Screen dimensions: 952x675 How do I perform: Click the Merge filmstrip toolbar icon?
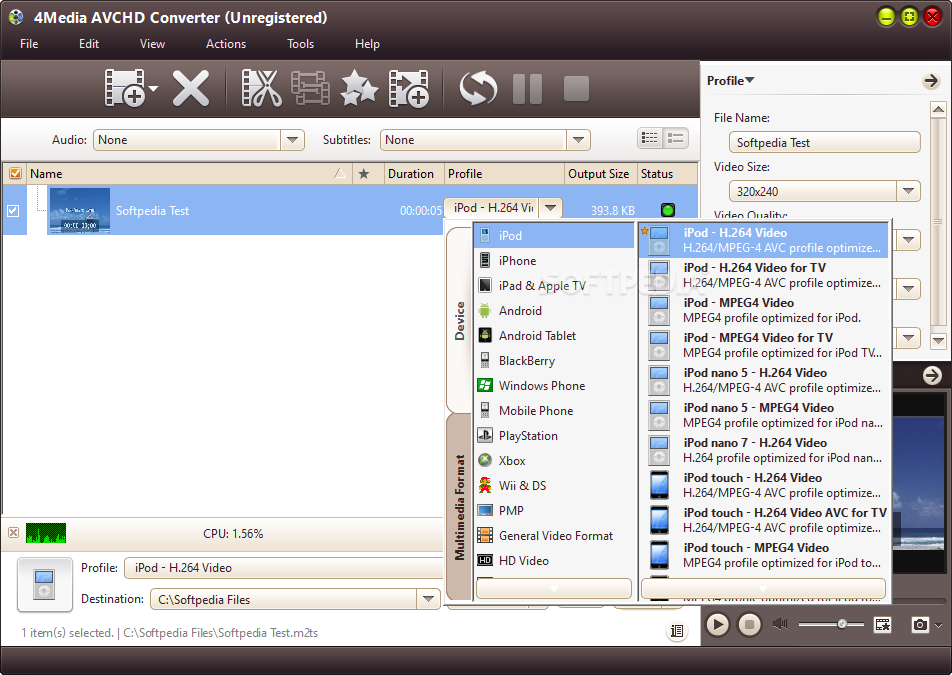tap(310, 88)
